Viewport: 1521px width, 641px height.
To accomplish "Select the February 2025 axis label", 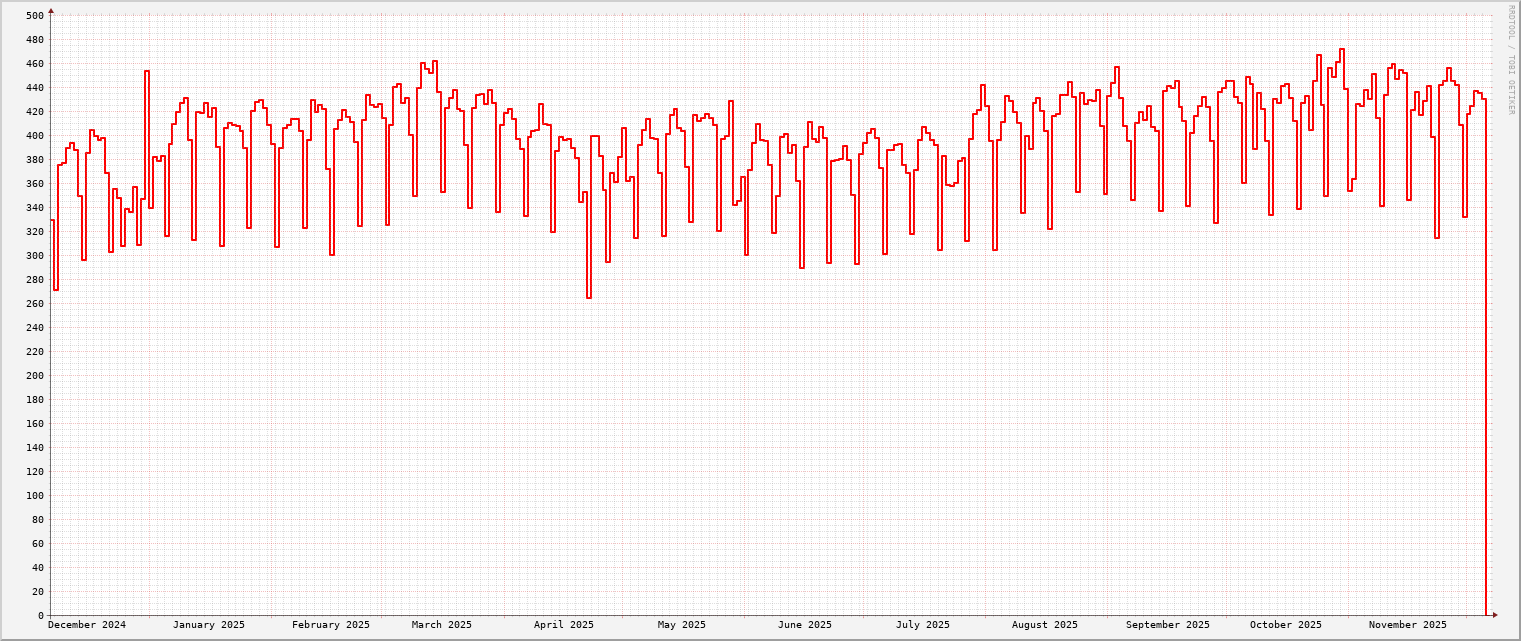I will pos(330,624).
